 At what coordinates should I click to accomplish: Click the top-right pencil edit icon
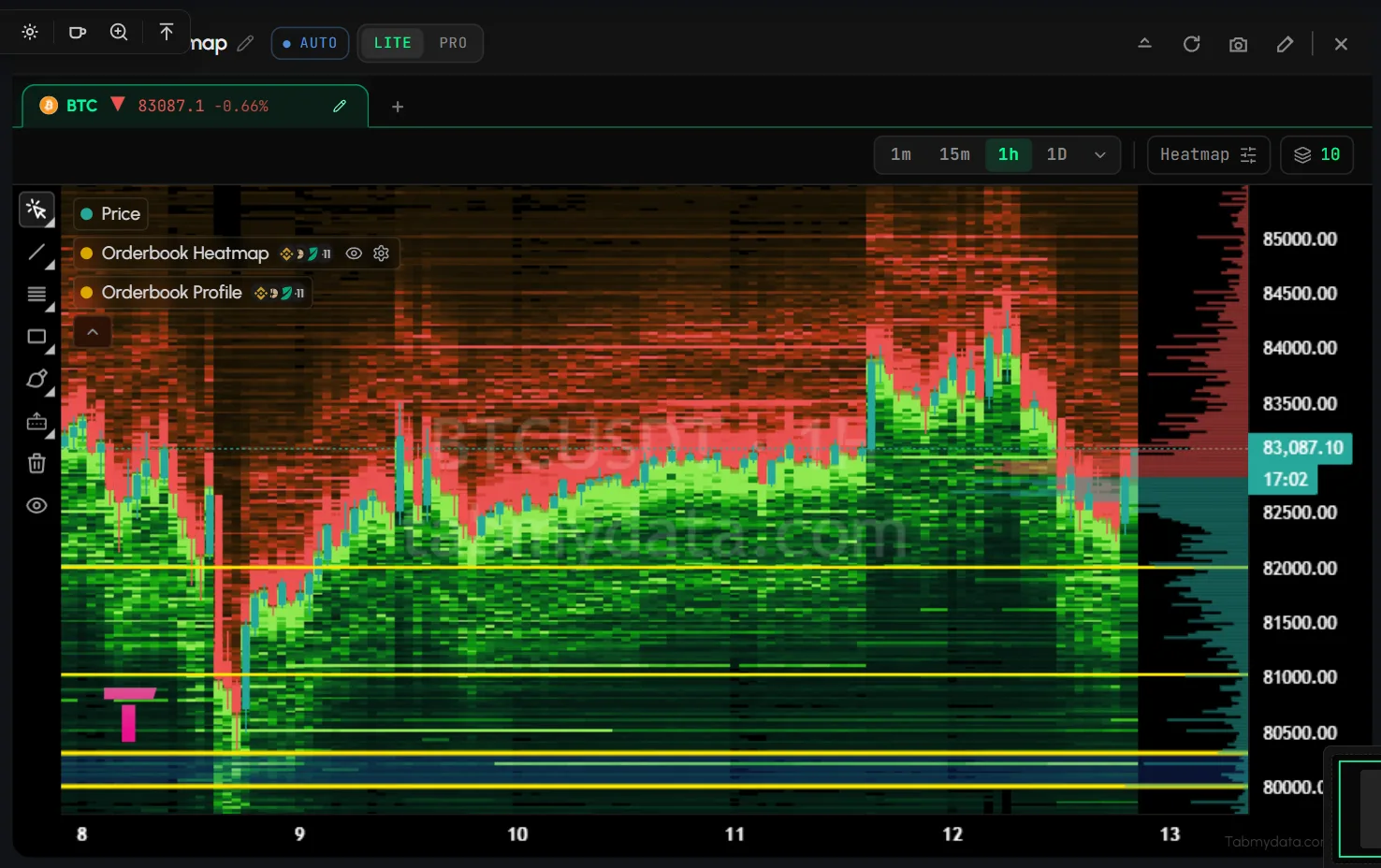click(1285, 44)
